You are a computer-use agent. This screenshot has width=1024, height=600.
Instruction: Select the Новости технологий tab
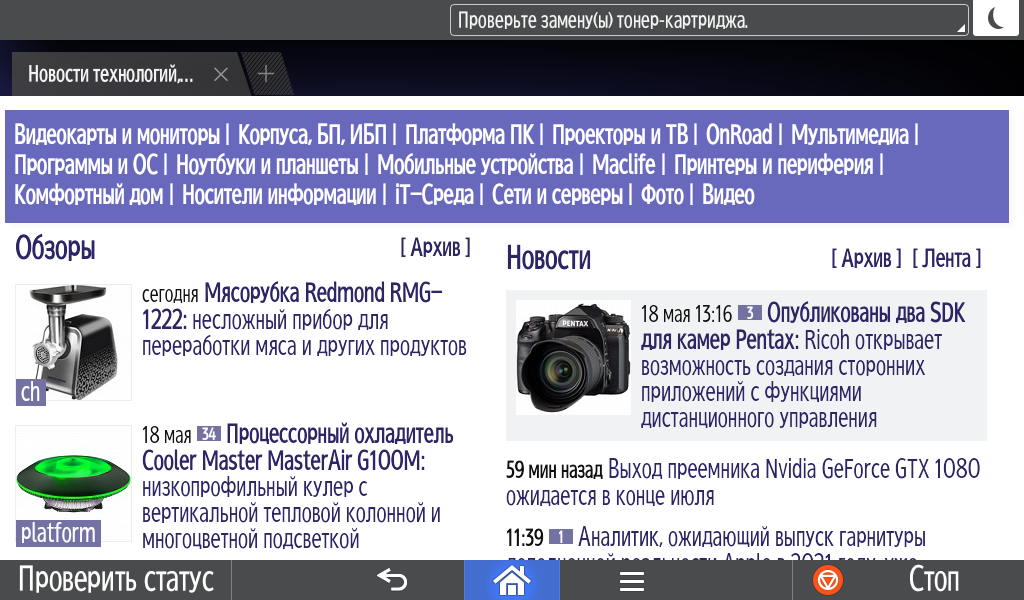tap(110, 74)
